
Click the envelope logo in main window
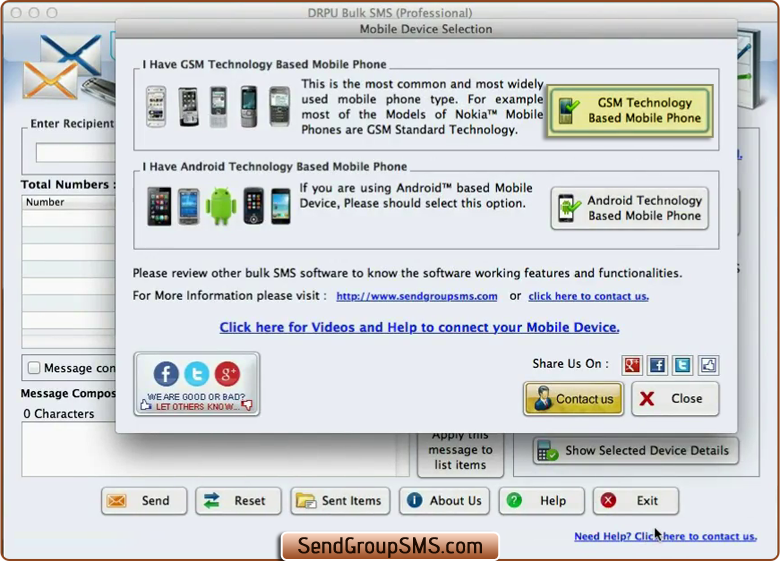click(62, 67)
